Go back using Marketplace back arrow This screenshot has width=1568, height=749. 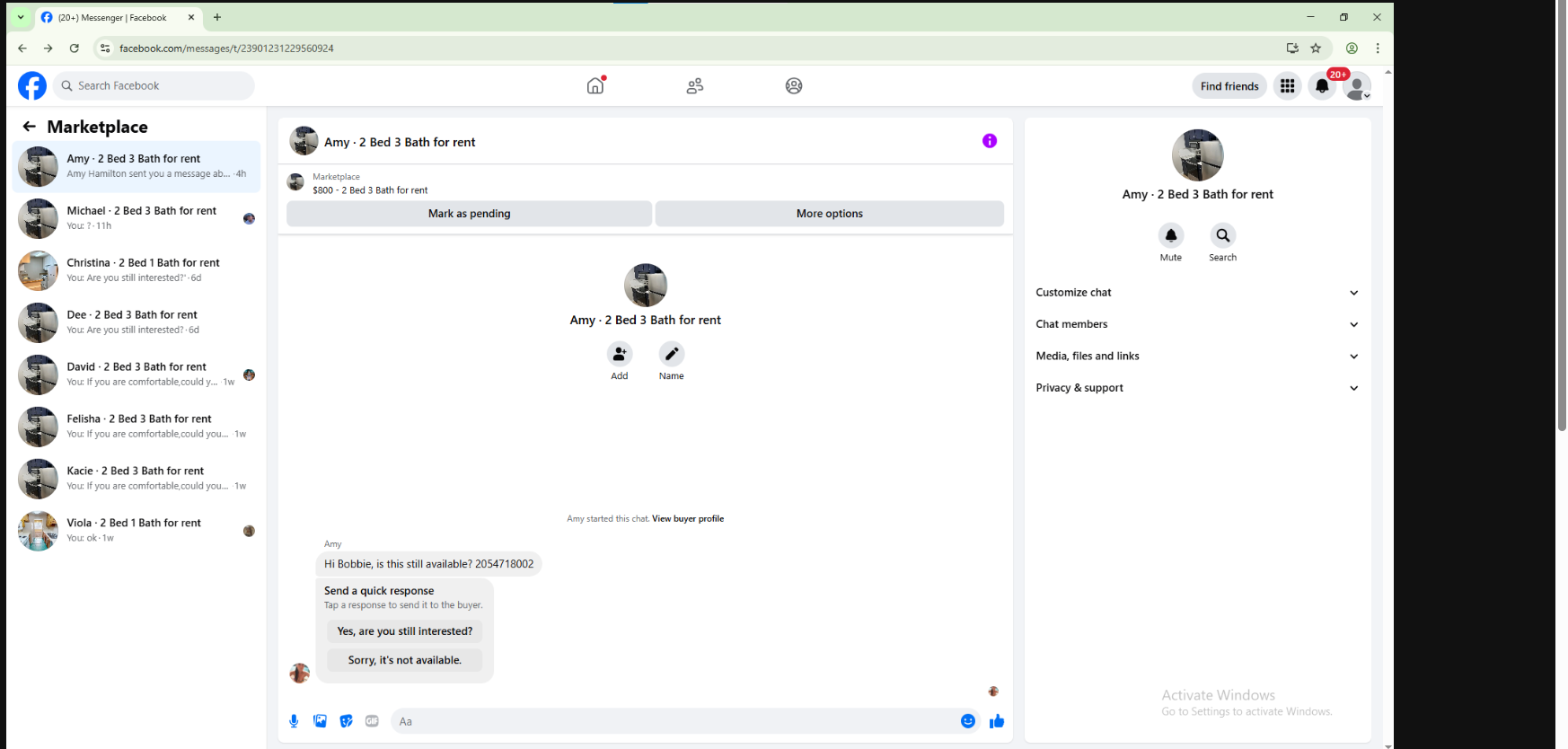pos(30,127)
